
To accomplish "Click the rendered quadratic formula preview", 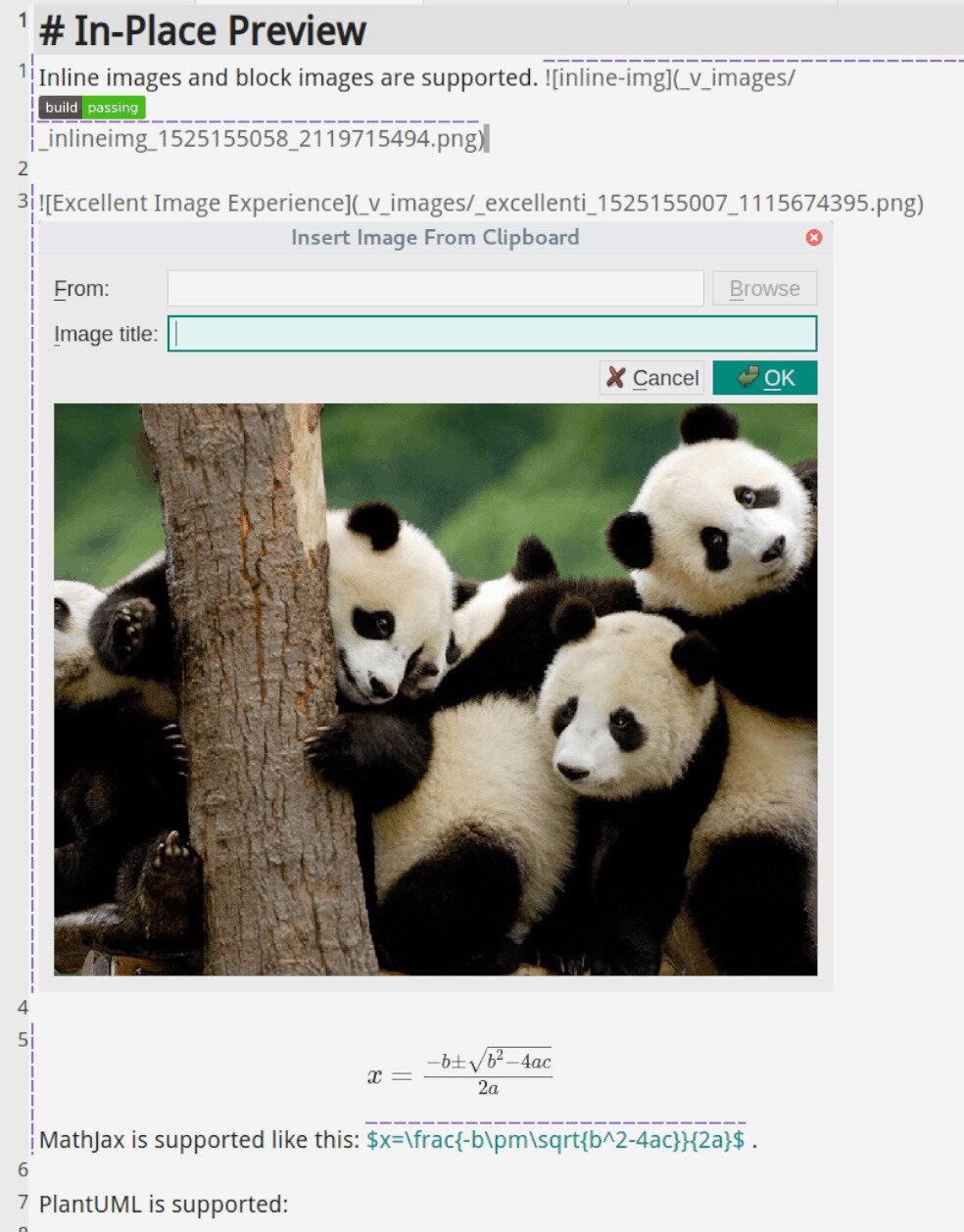I will point(460,1072).
